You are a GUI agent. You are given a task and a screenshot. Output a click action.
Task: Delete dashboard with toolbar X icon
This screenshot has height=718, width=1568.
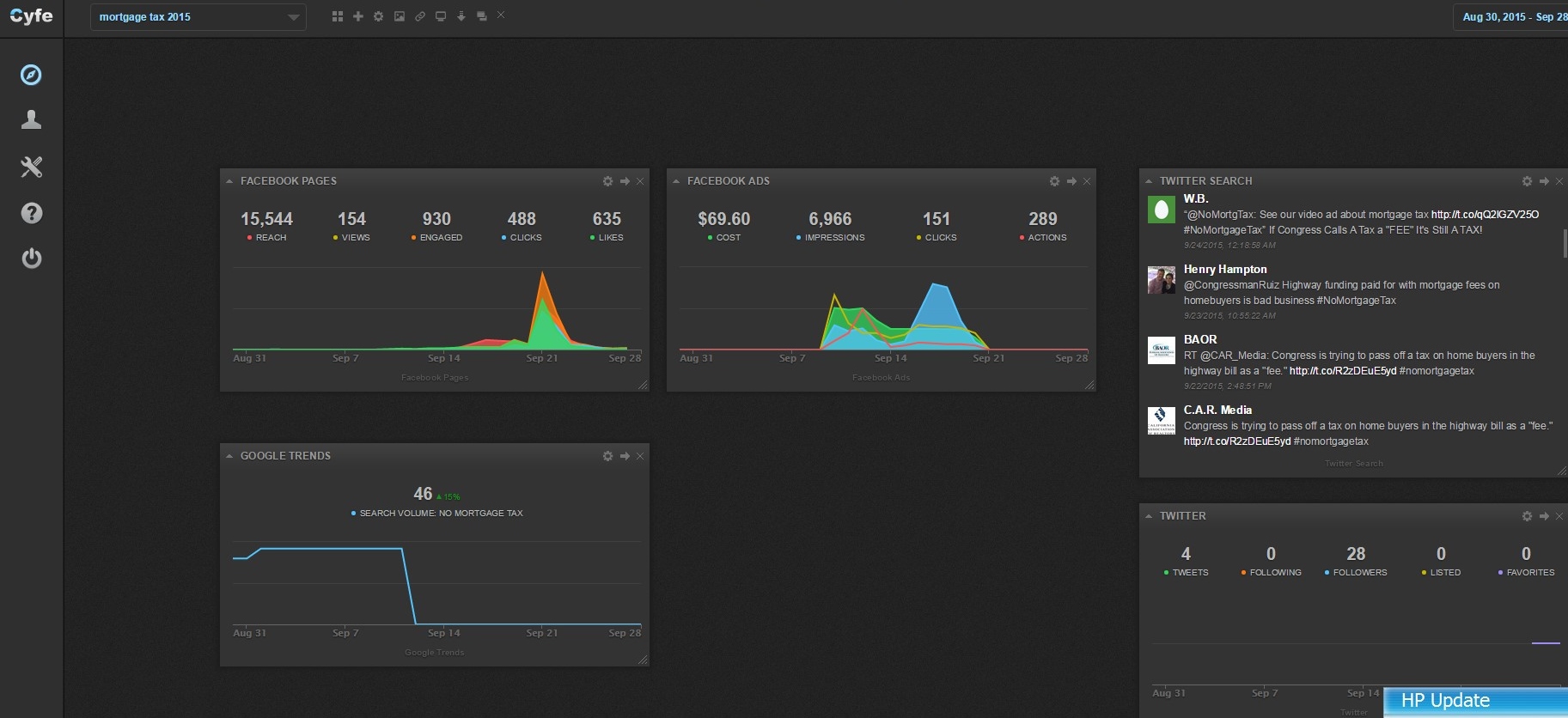pos(501,15)
